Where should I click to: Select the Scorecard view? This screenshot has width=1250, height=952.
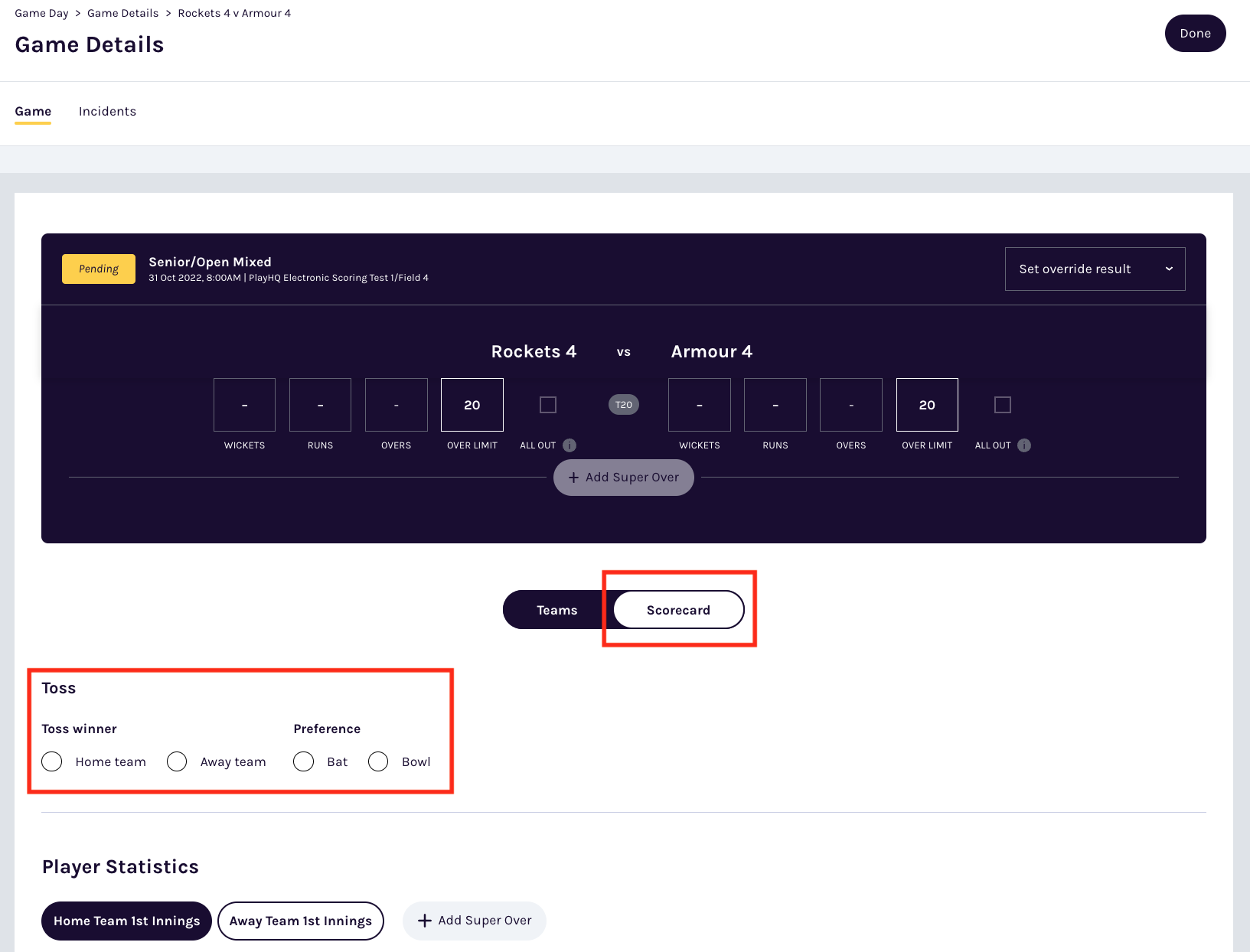[x=678, y=610]
